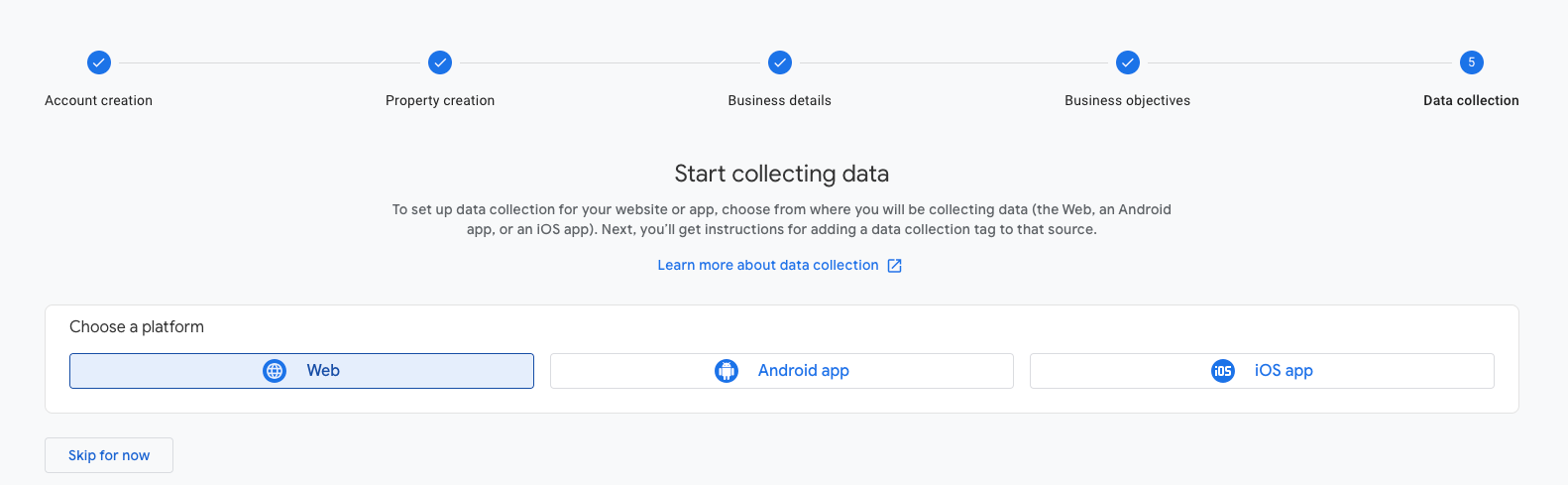Click the Business objectives step checkmark icon
The height and width of the screenshot is (485, 1568).
1128,62
